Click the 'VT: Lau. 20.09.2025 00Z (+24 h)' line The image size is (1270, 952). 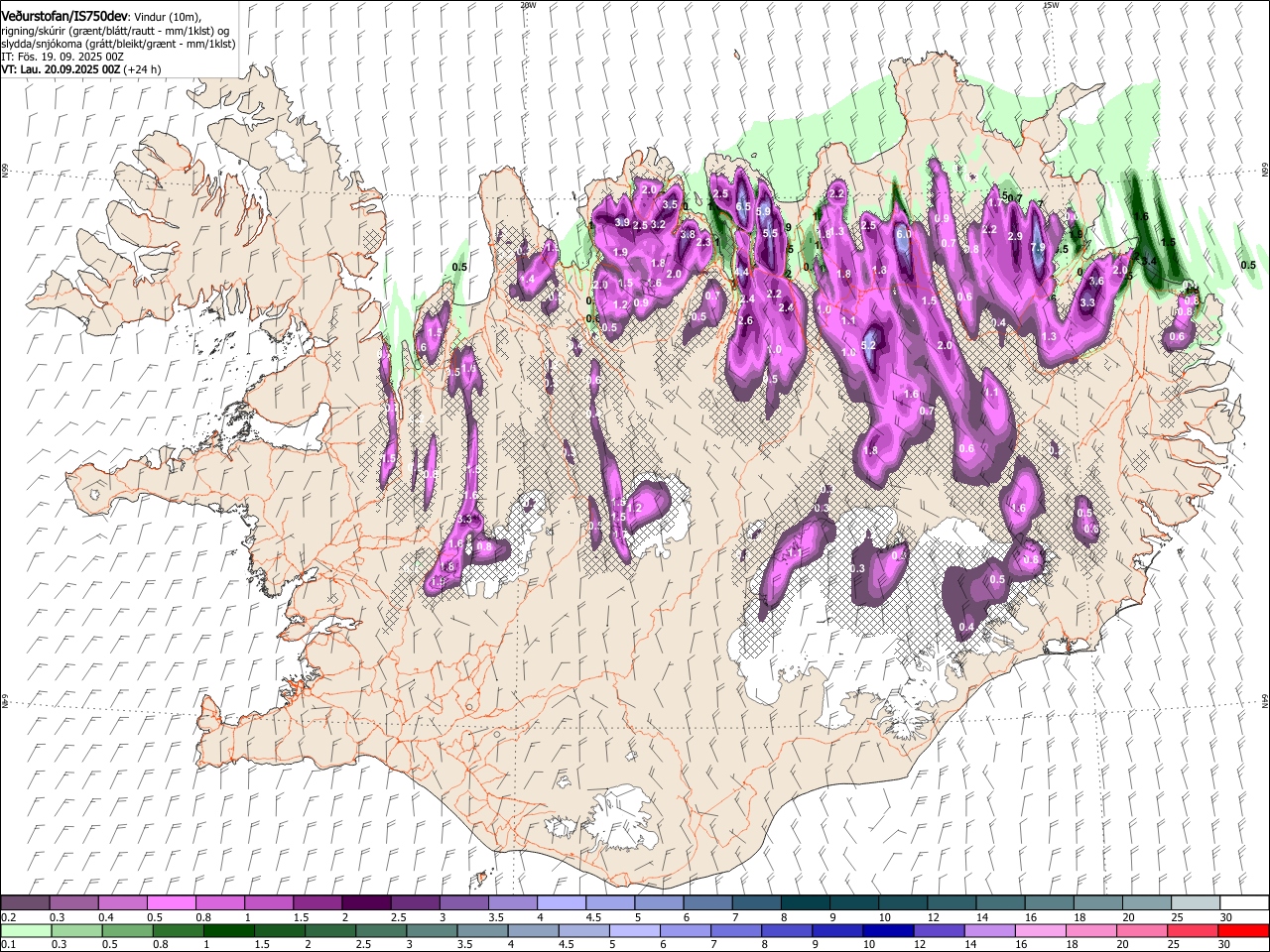pyautogui.click(x=81, y=69)
